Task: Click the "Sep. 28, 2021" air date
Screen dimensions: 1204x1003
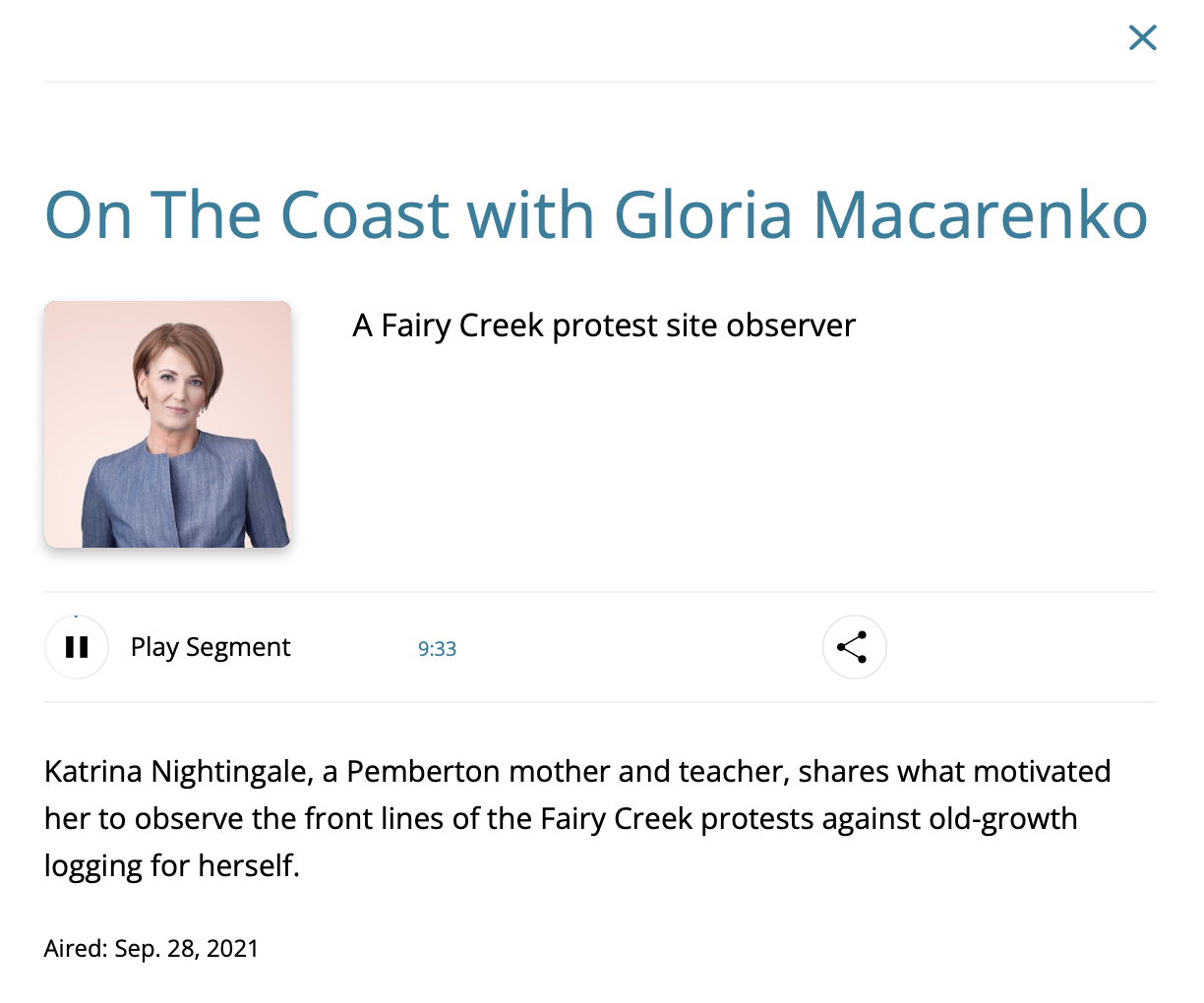Action: 187,949
